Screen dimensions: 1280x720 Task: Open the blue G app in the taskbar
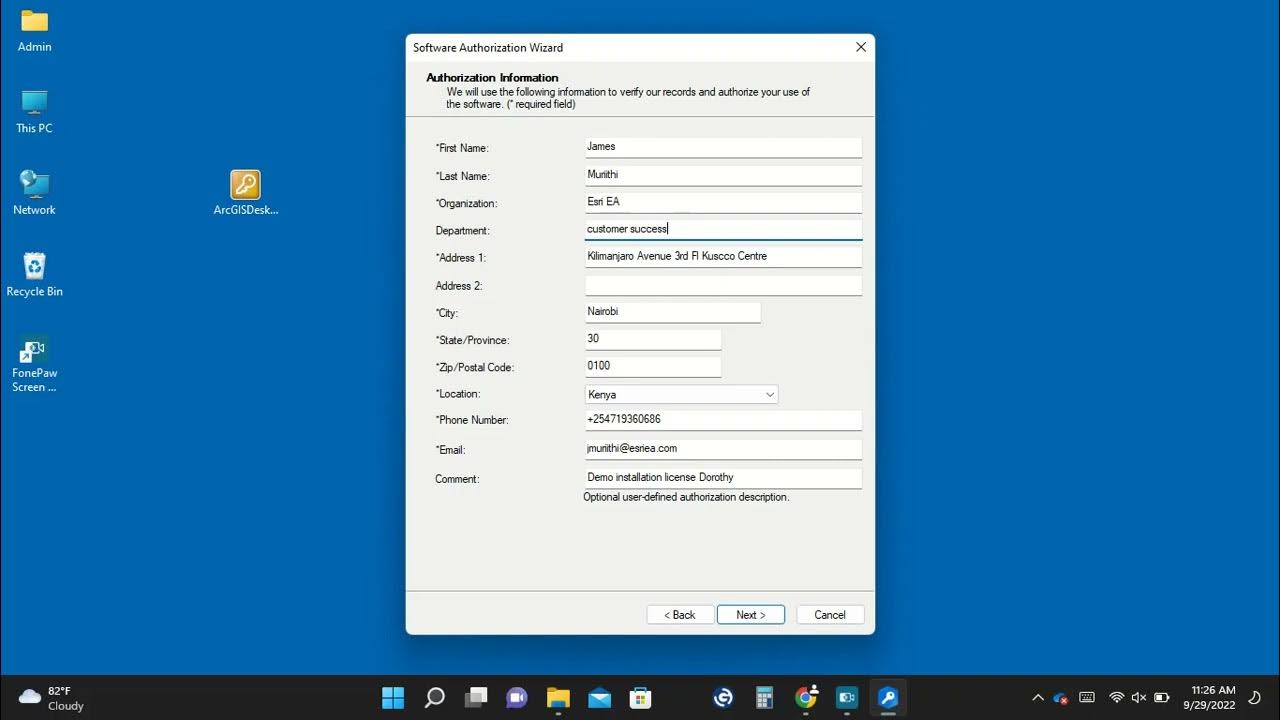click(x=723, y=697)
